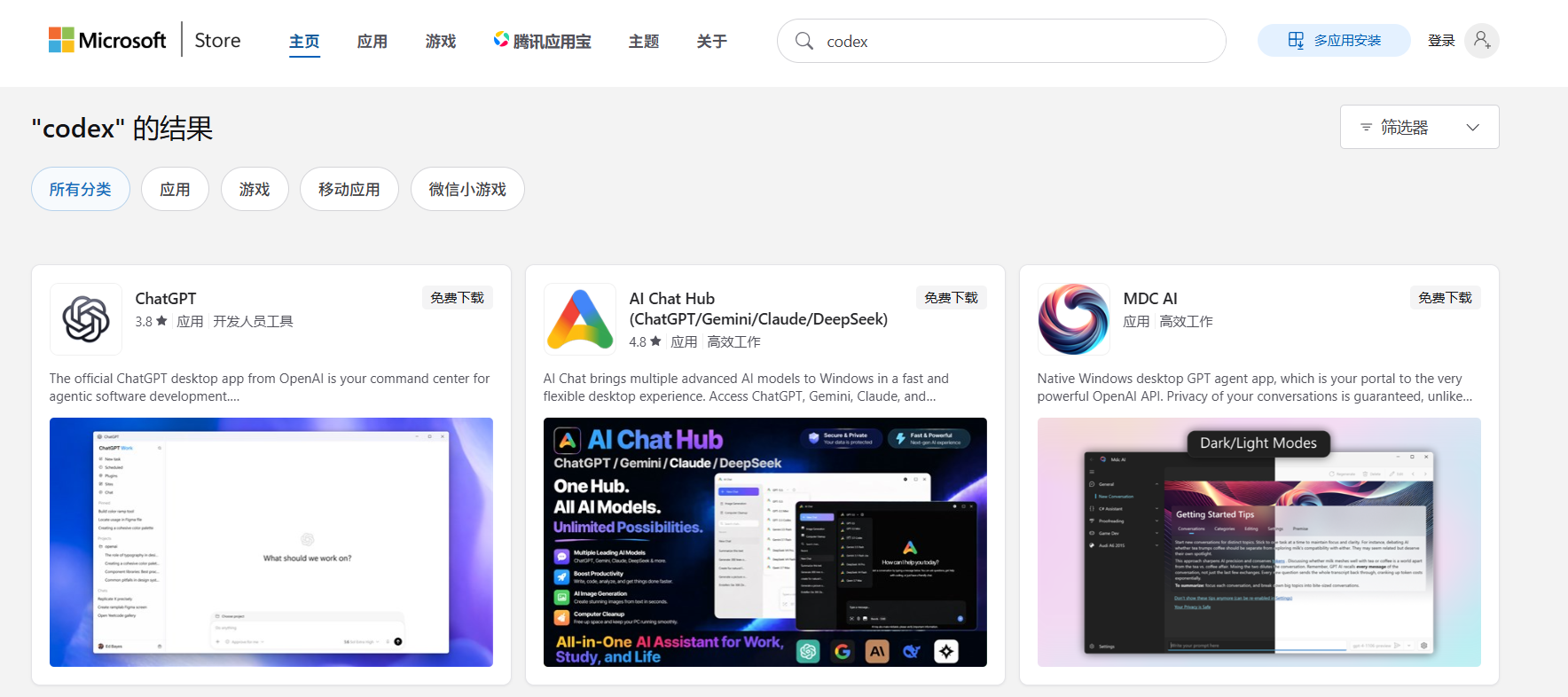
Task: Open the user account avatar icon
Action: tap(1482, 41)
